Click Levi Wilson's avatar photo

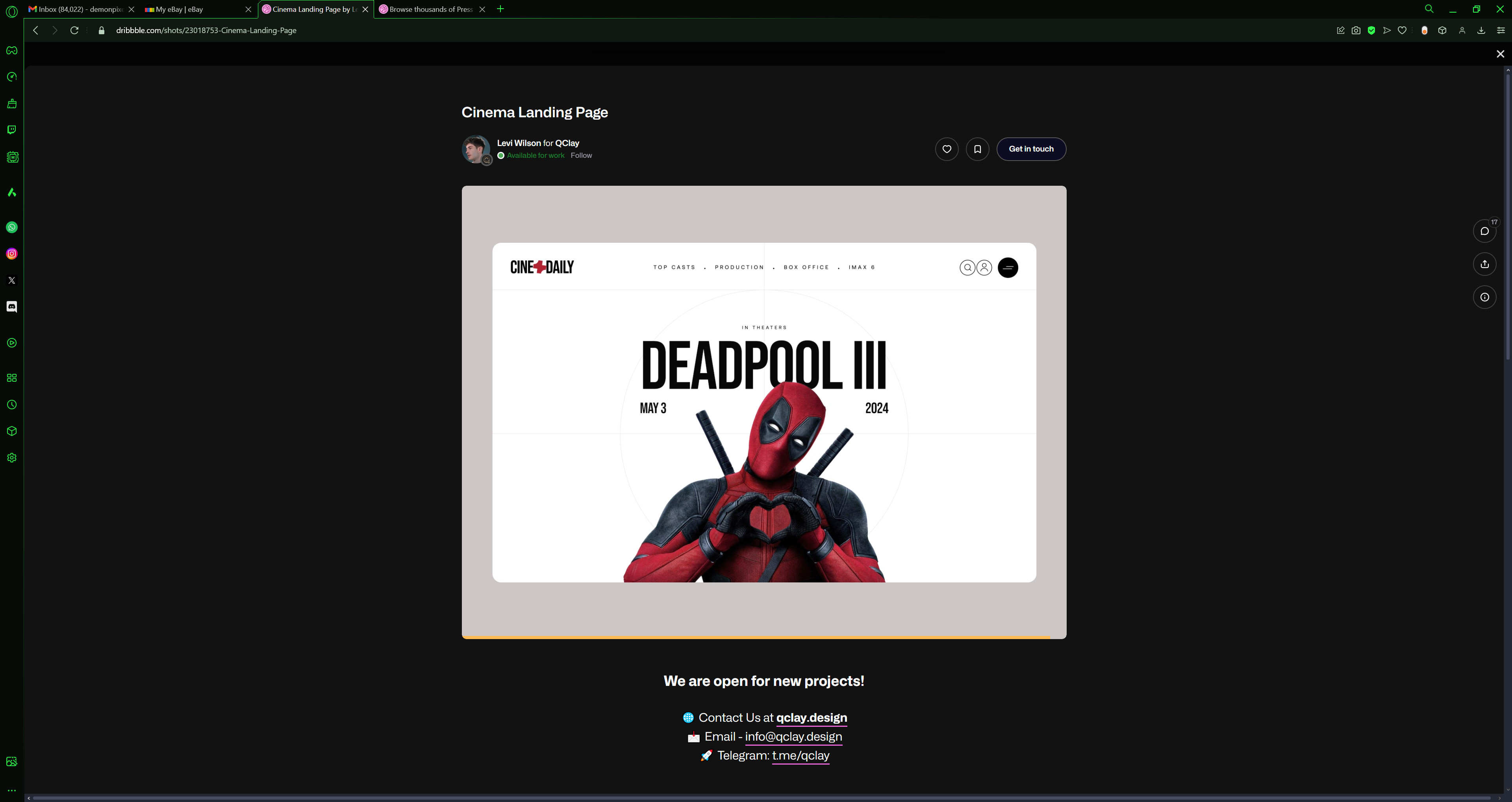[476, 149]
